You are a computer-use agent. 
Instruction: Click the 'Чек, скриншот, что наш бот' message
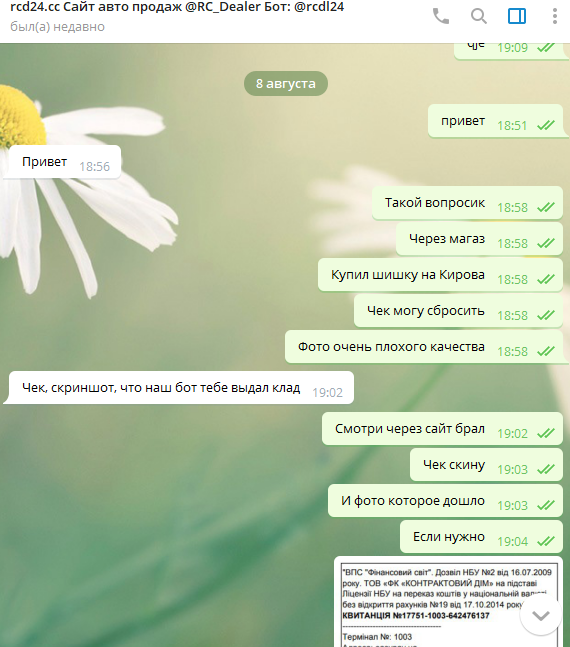point(178,388)
